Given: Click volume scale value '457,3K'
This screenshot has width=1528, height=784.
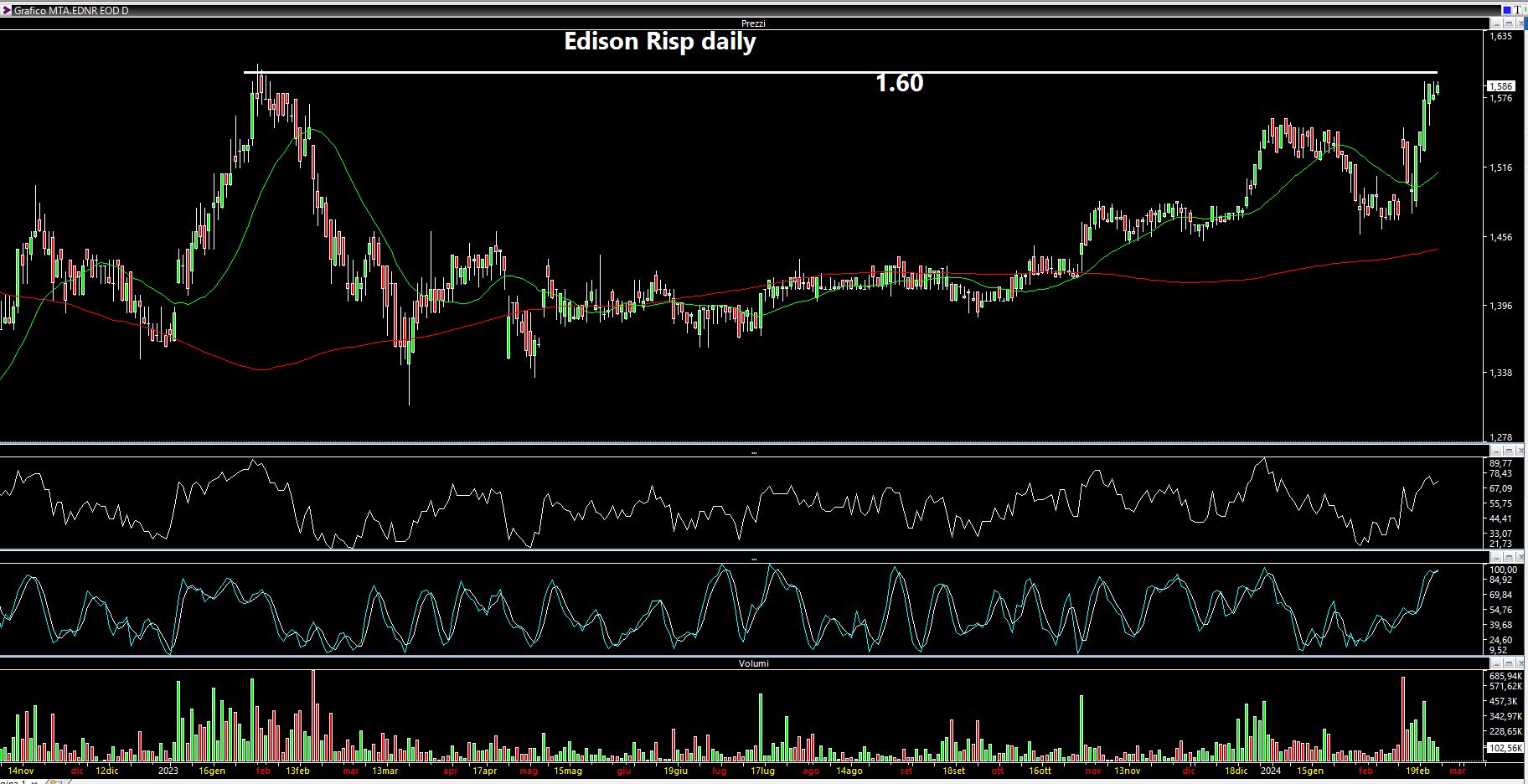Looking at the screenshot, I should pos(1503,701).
